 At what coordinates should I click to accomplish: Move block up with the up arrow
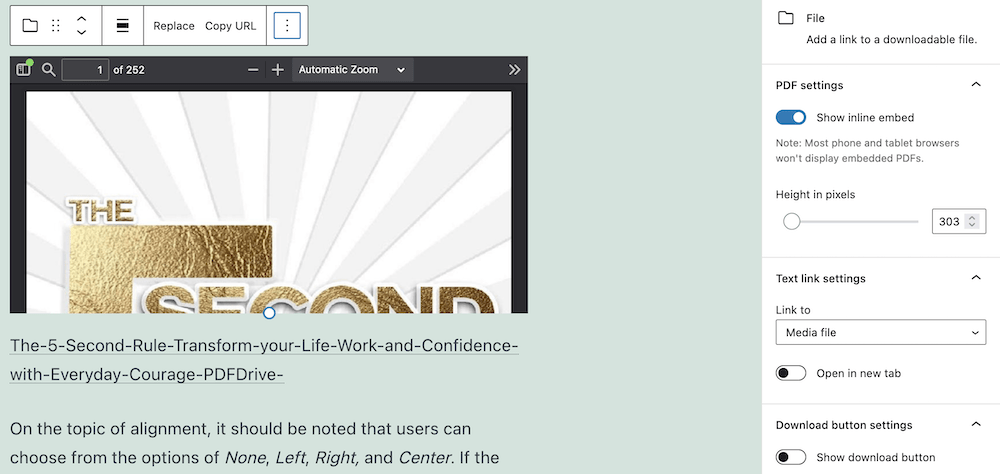(x=81, y=19)
